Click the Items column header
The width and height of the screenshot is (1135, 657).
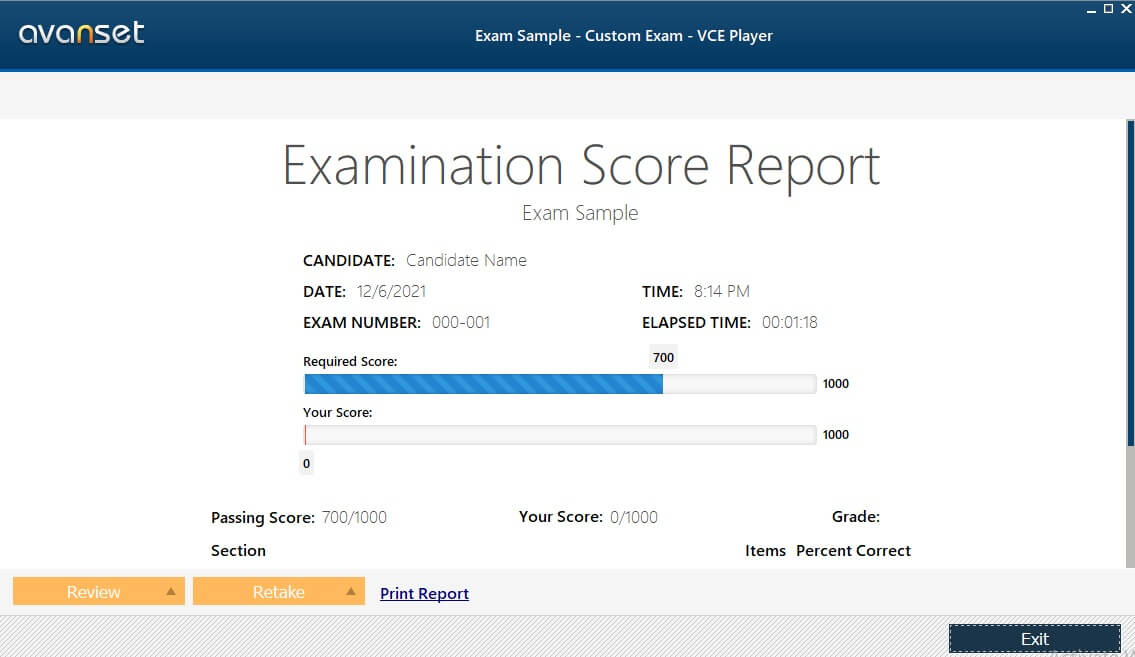pos(765,551)
